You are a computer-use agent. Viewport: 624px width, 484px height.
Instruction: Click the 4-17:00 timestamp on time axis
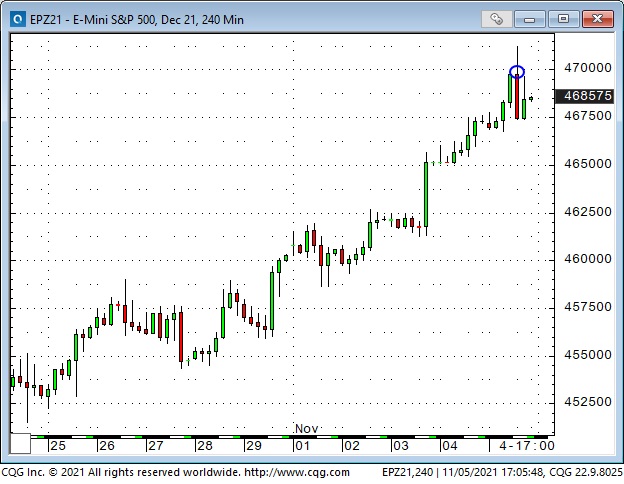click(x=526, y=446)
